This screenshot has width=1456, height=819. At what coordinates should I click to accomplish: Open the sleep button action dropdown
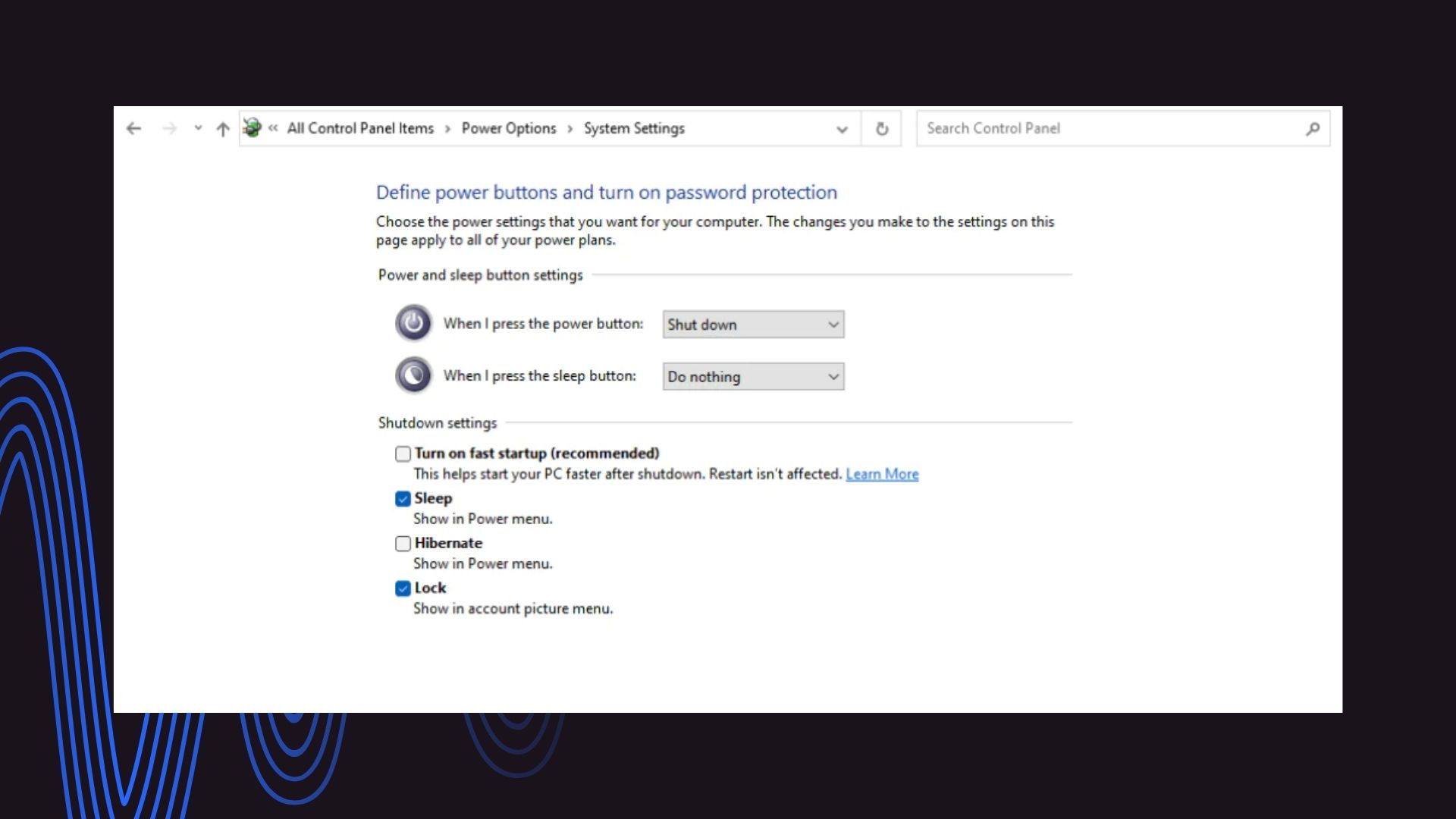pos(753,377)
